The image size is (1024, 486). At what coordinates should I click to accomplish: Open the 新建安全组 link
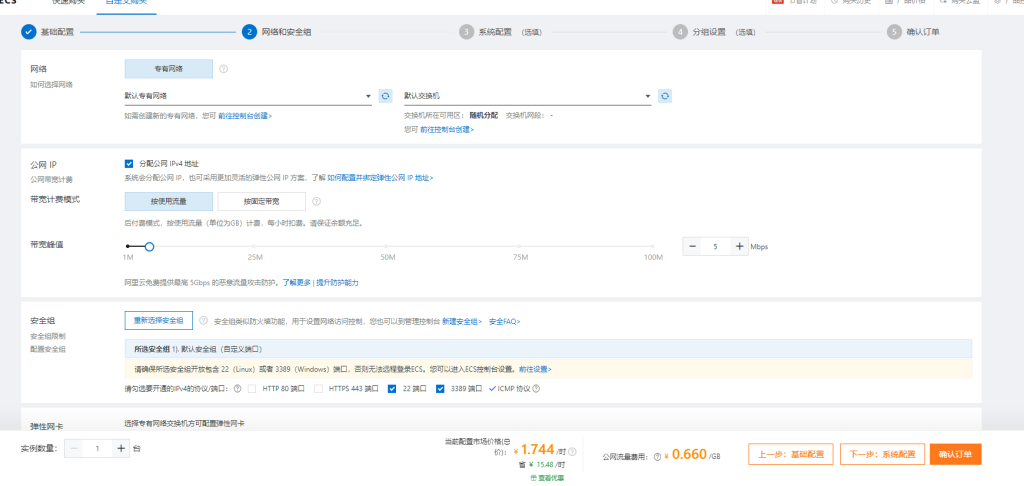point(462,321)
